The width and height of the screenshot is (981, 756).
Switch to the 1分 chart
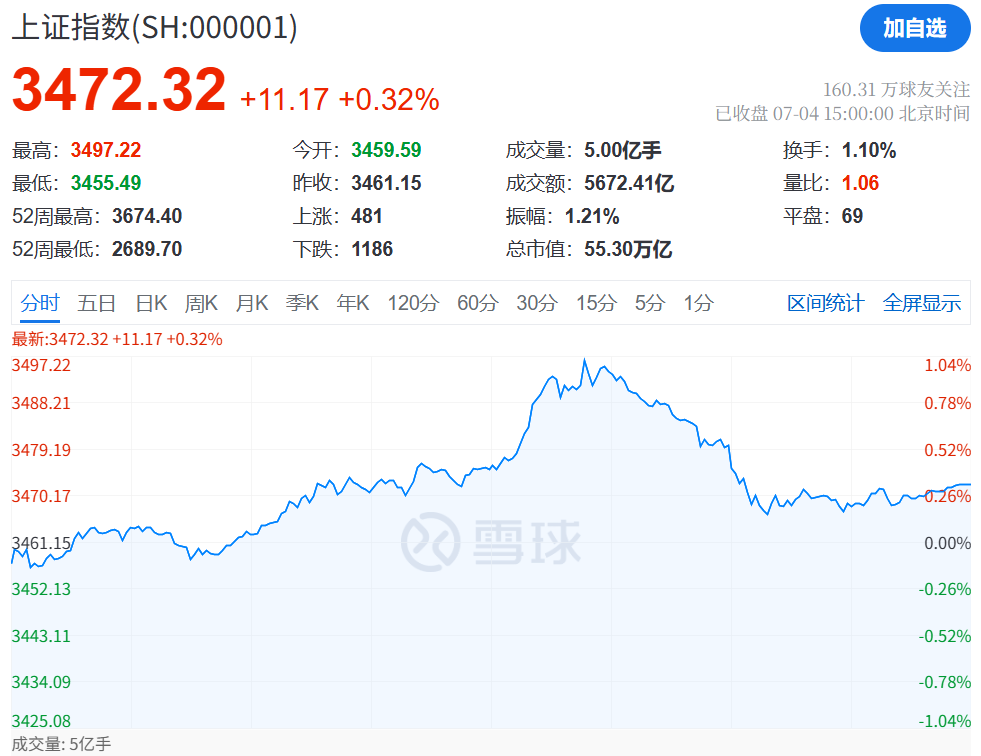(x=699, y=303)
